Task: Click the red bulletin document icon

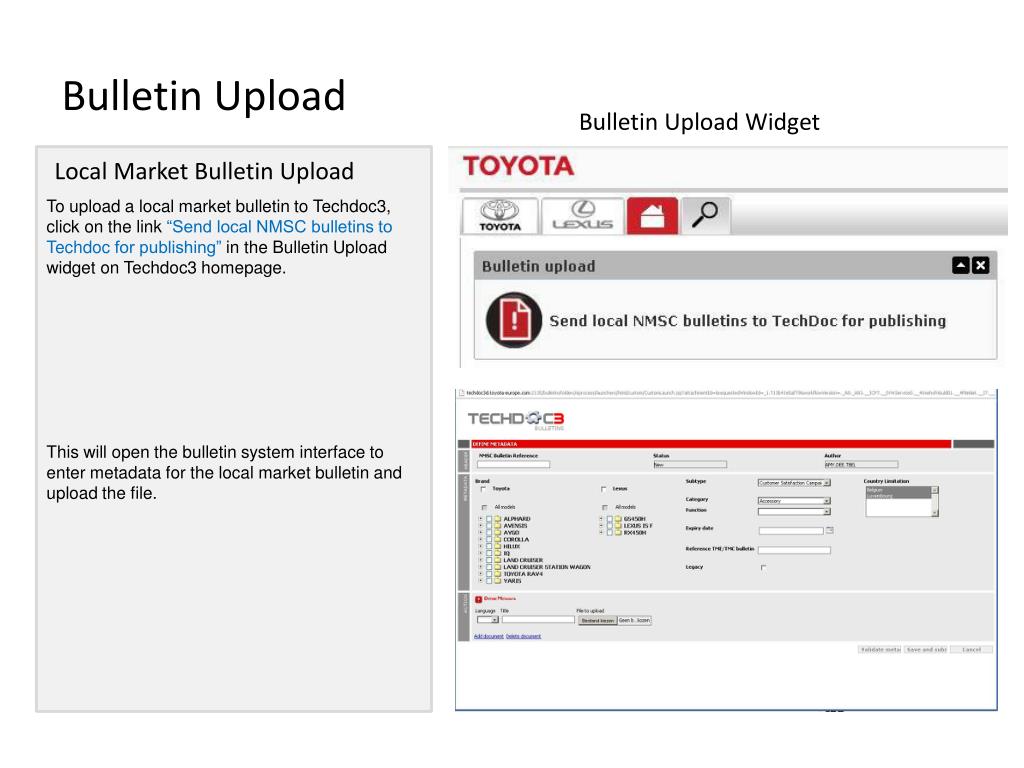Action: [x=514, y=320]
